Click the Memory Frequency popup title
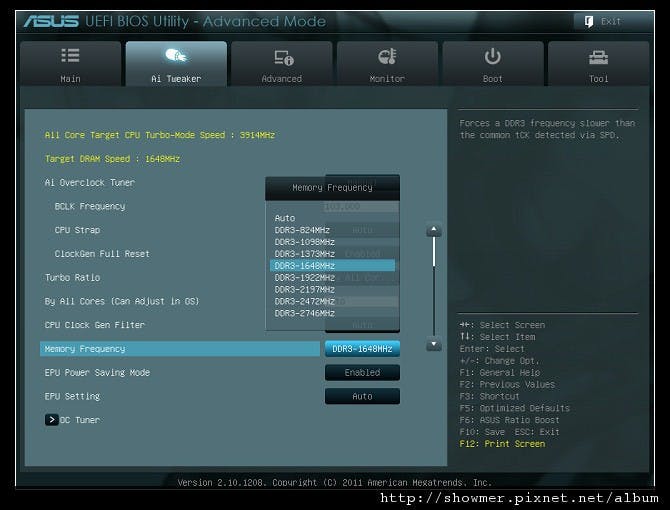Screen dimensions: 670x510 (x=332, y=188)
